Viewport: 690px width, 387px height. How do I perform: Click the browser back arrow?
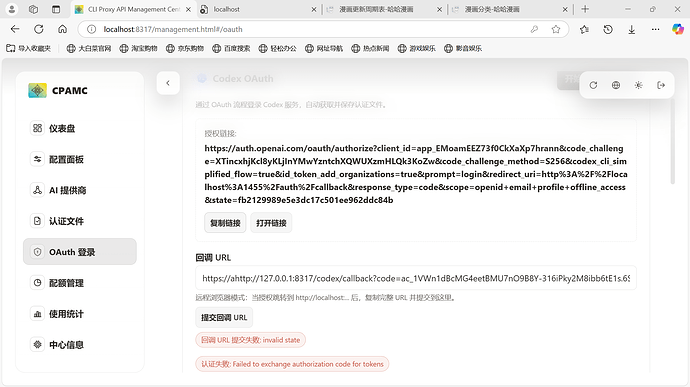coord(15,29)
